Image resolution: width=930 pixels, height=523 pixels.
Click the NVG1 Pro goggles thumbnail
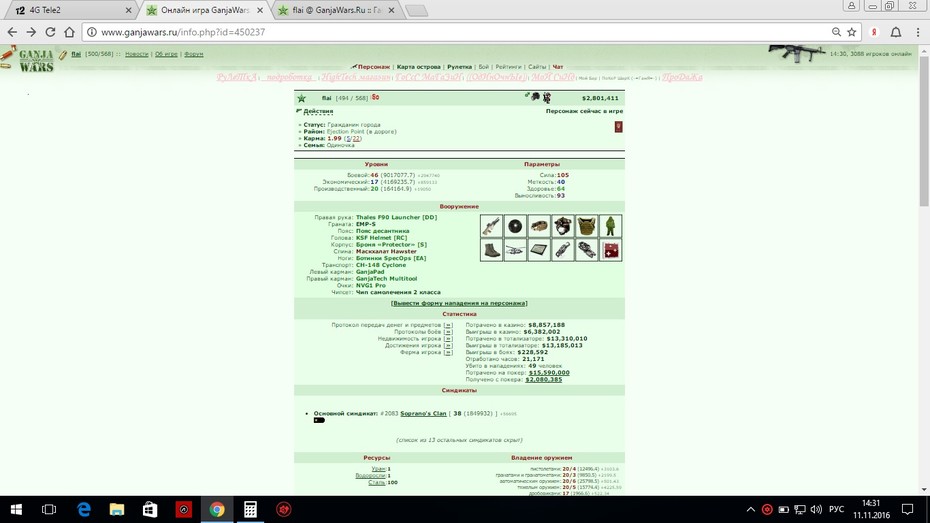click(x=587, y=250)
